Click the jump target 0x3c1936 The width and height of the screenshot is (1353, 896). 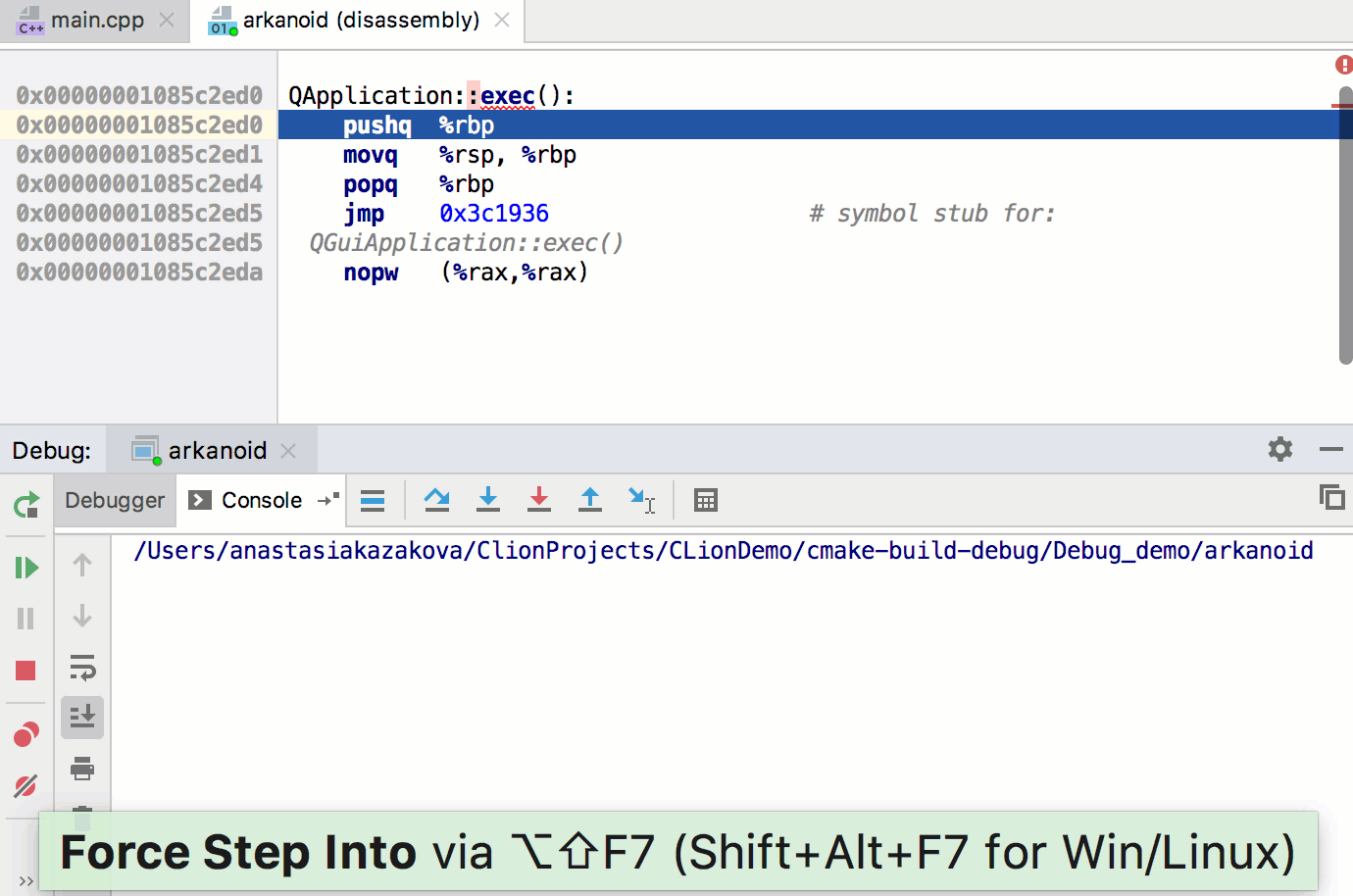click(494, 214)
